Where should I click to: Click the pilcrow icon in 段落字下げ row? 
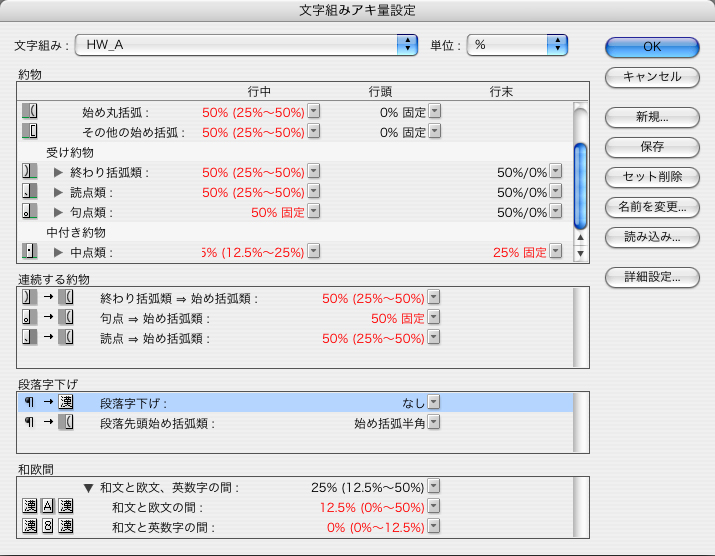[x=30, y=402]
